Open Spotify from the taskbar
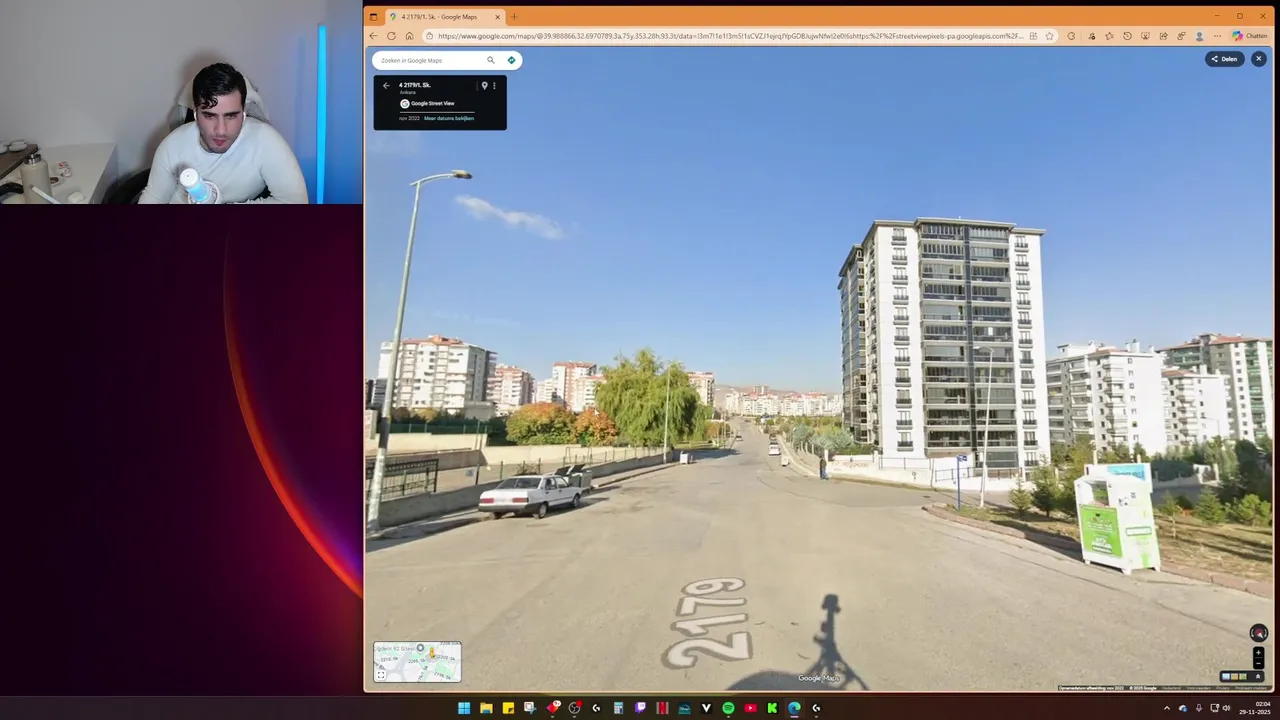The image size is (1280, 720). point(728,708)
